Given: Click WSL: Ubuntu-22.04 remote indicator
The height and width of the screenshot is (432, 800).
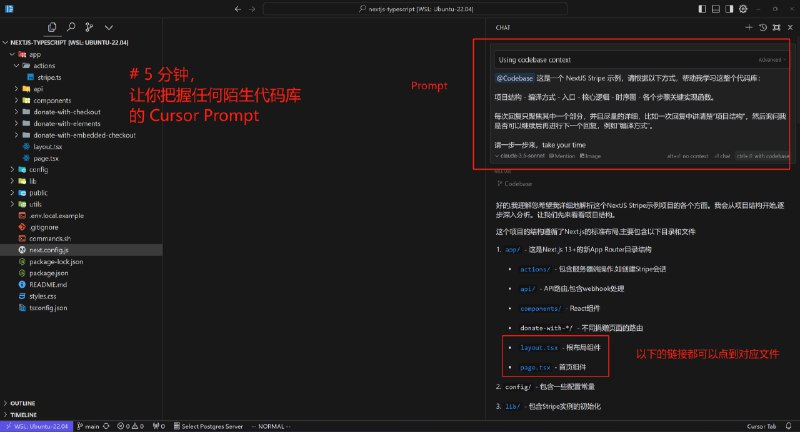Looking at the screenshot, I should [x=37, y=426].
